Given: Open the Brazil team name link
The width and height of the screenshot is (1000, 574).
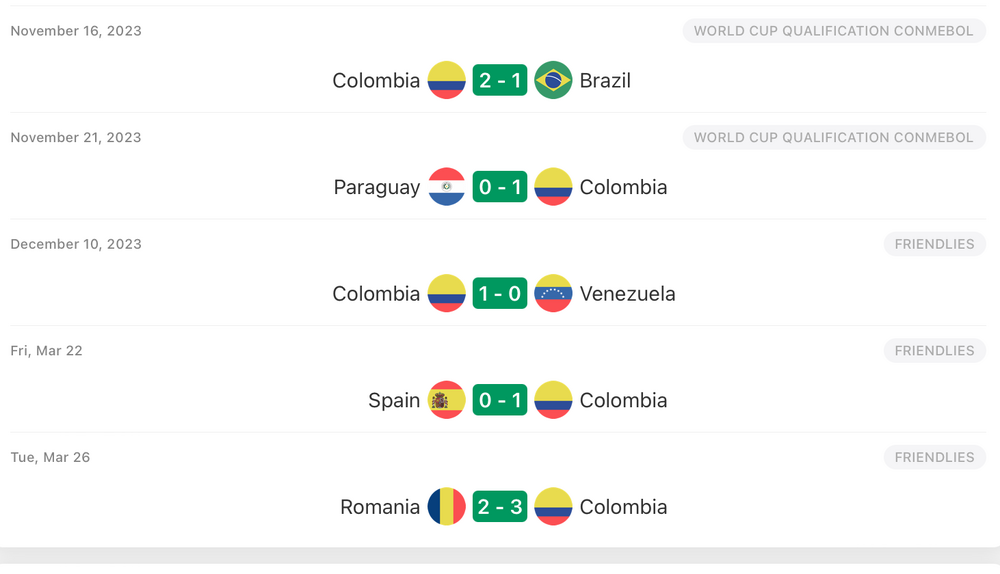Looking at the screenshot, I should 605,81.
